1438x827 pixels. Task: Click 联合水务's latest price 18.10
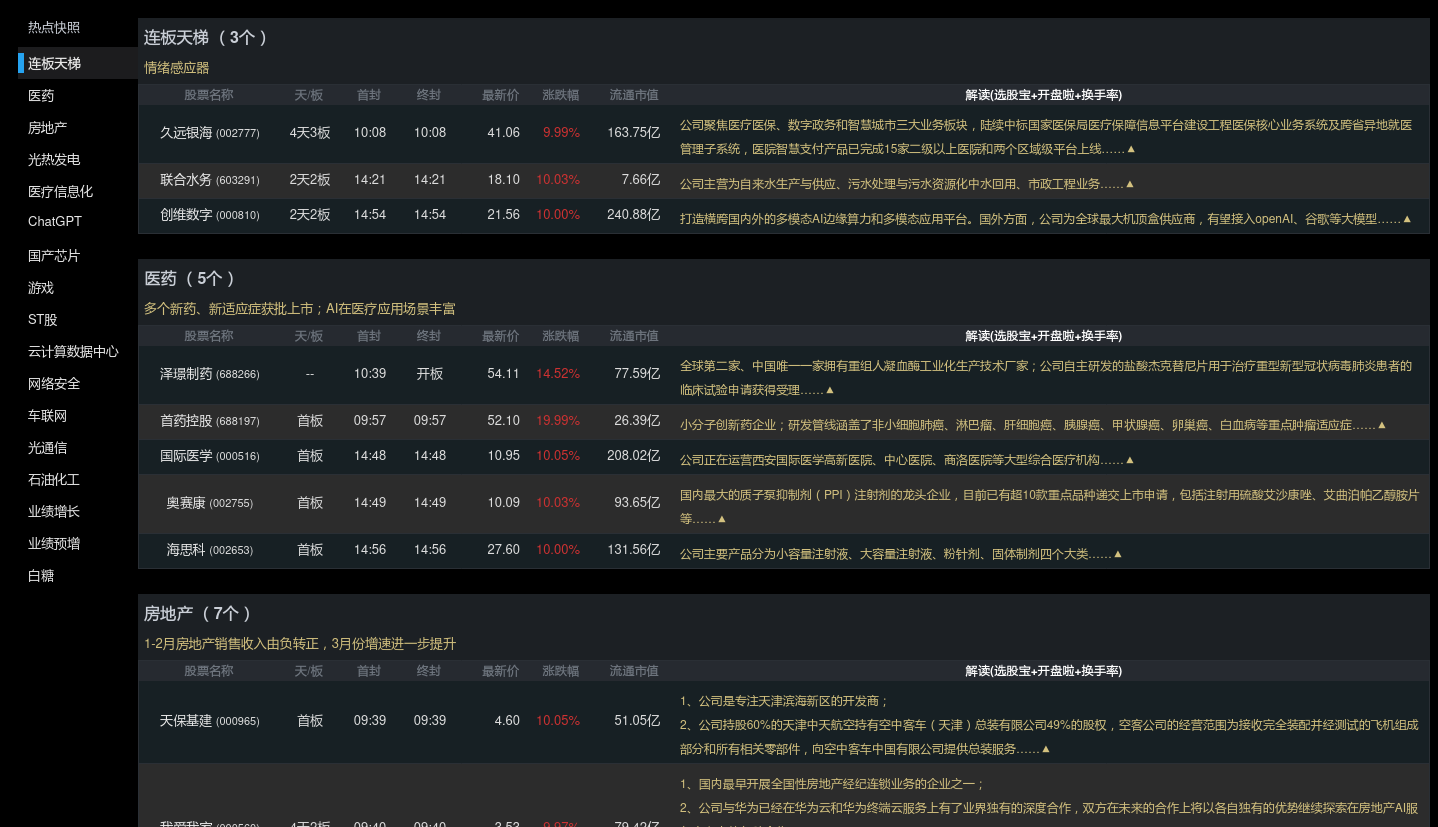pos(503,180)
